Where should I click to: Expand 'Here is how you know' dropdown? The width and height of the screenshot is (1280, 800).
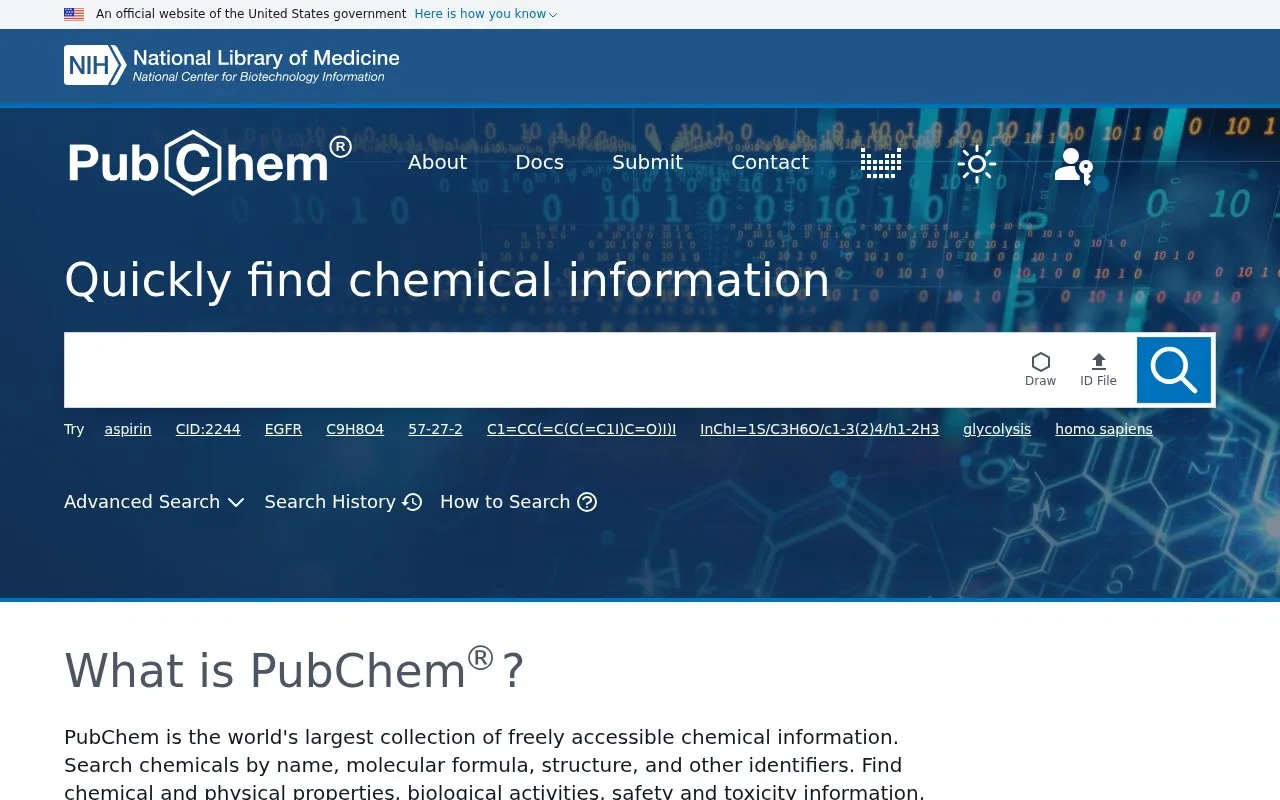click(486, 14)
